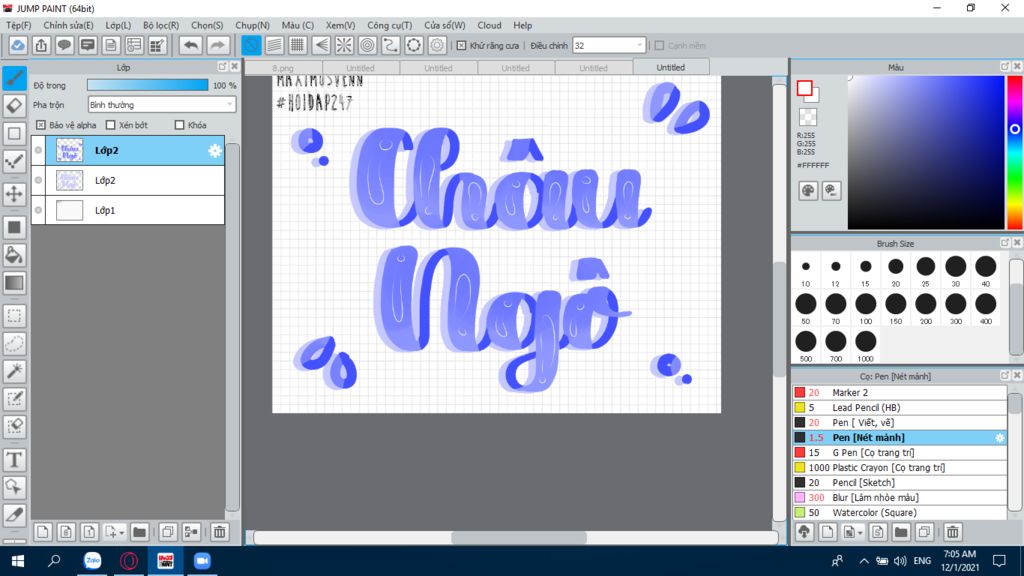The image size is (1024, 576).
Task: Open the Tệp(F) menu
Action: pyautogui.click(x=18, y=25)
